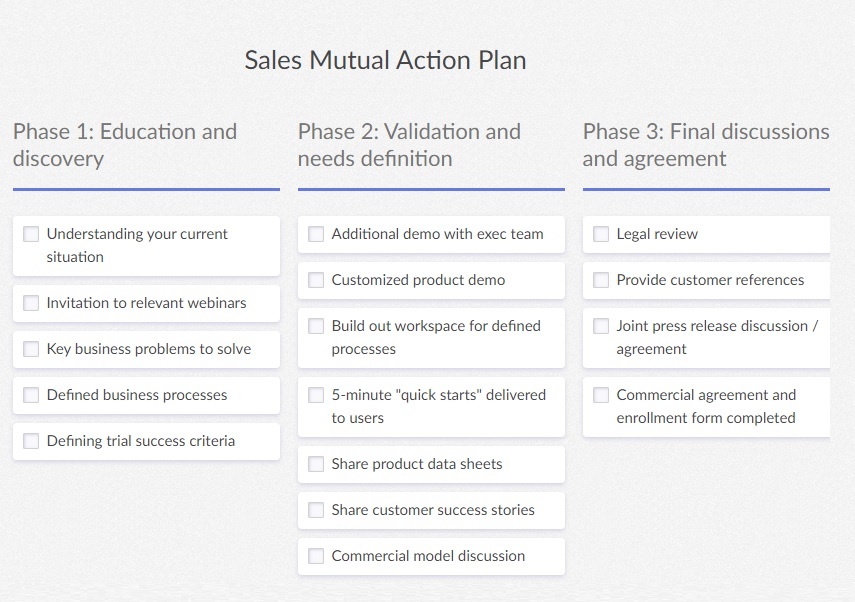Check 'Additional demo with exec team'
The width and height of the screenshot is (855, 602).
pyautogui.click(x=316, y=234)
